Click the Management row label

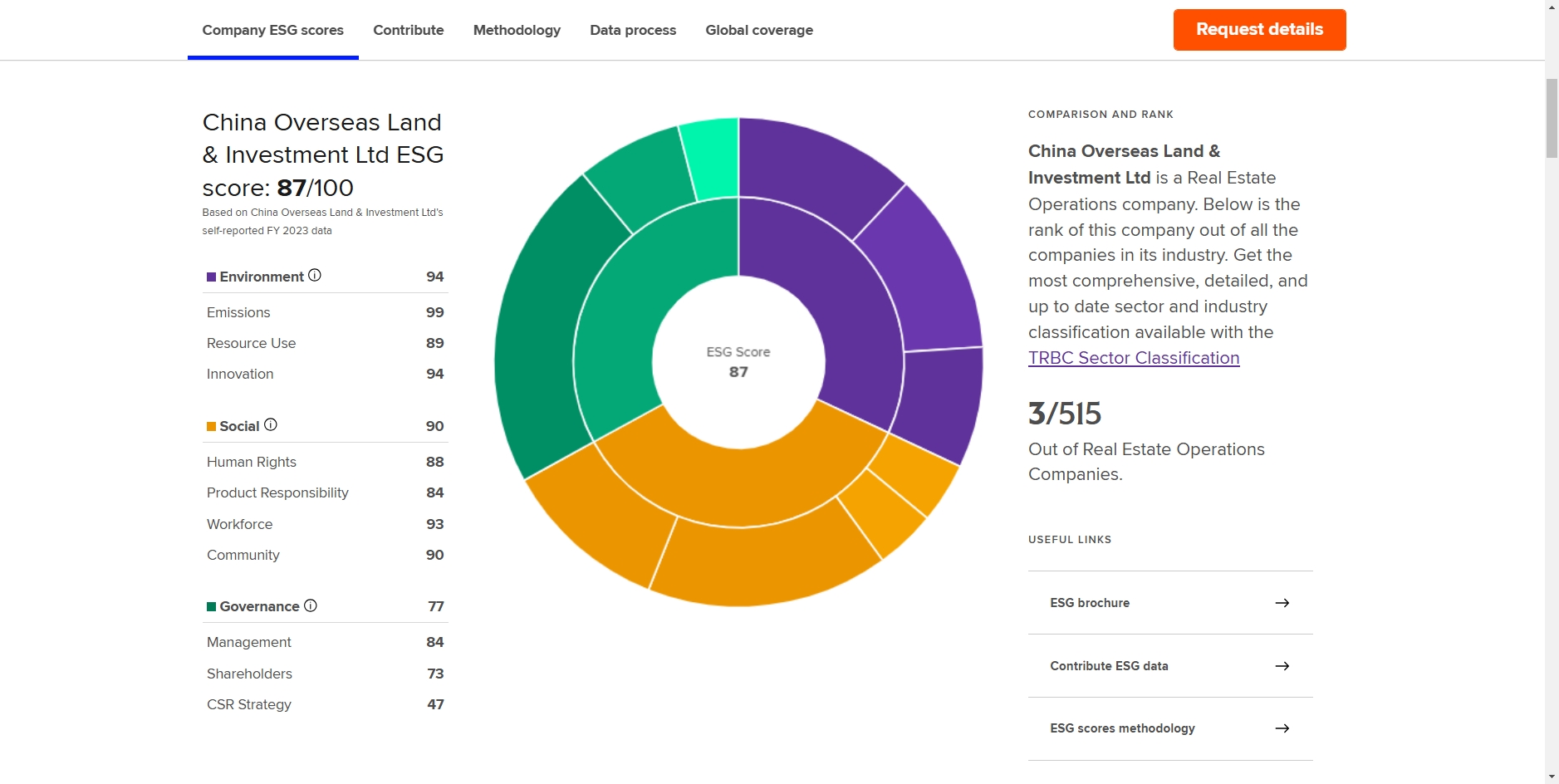click(249, 642)
